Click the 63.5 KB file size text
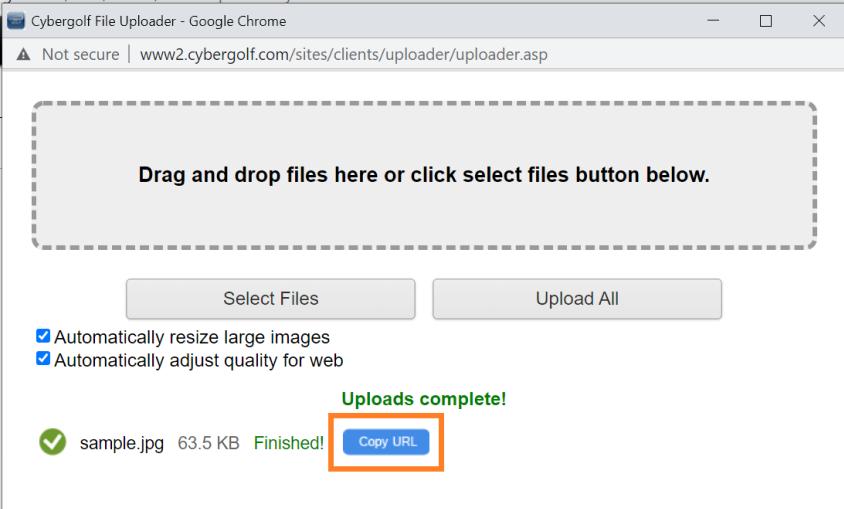This screenshot has width=844, height=509. [208, 443]
